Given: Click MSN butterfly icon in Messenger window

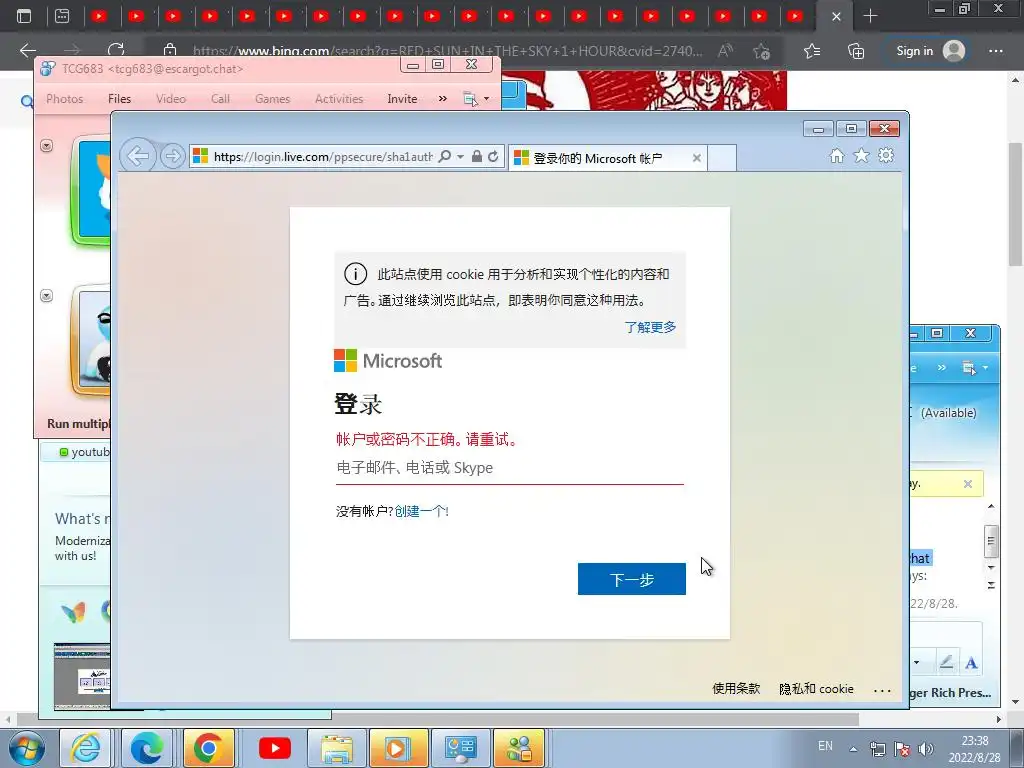Looking at the screenshot, I should click(x=73, y=612).
